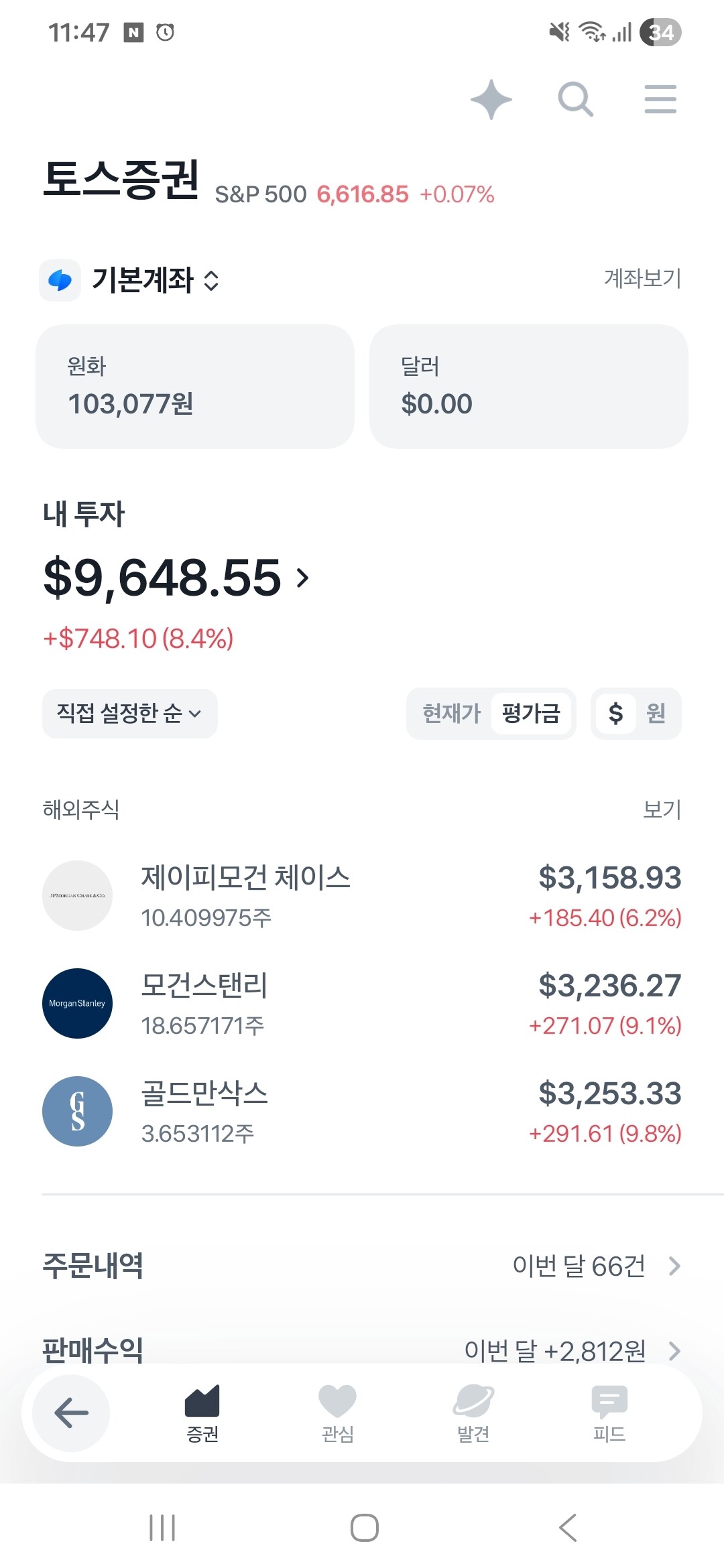Switch to the 발견 tab
The width and height of the screenshot is (724, 1568).
tap(473, 1413)
